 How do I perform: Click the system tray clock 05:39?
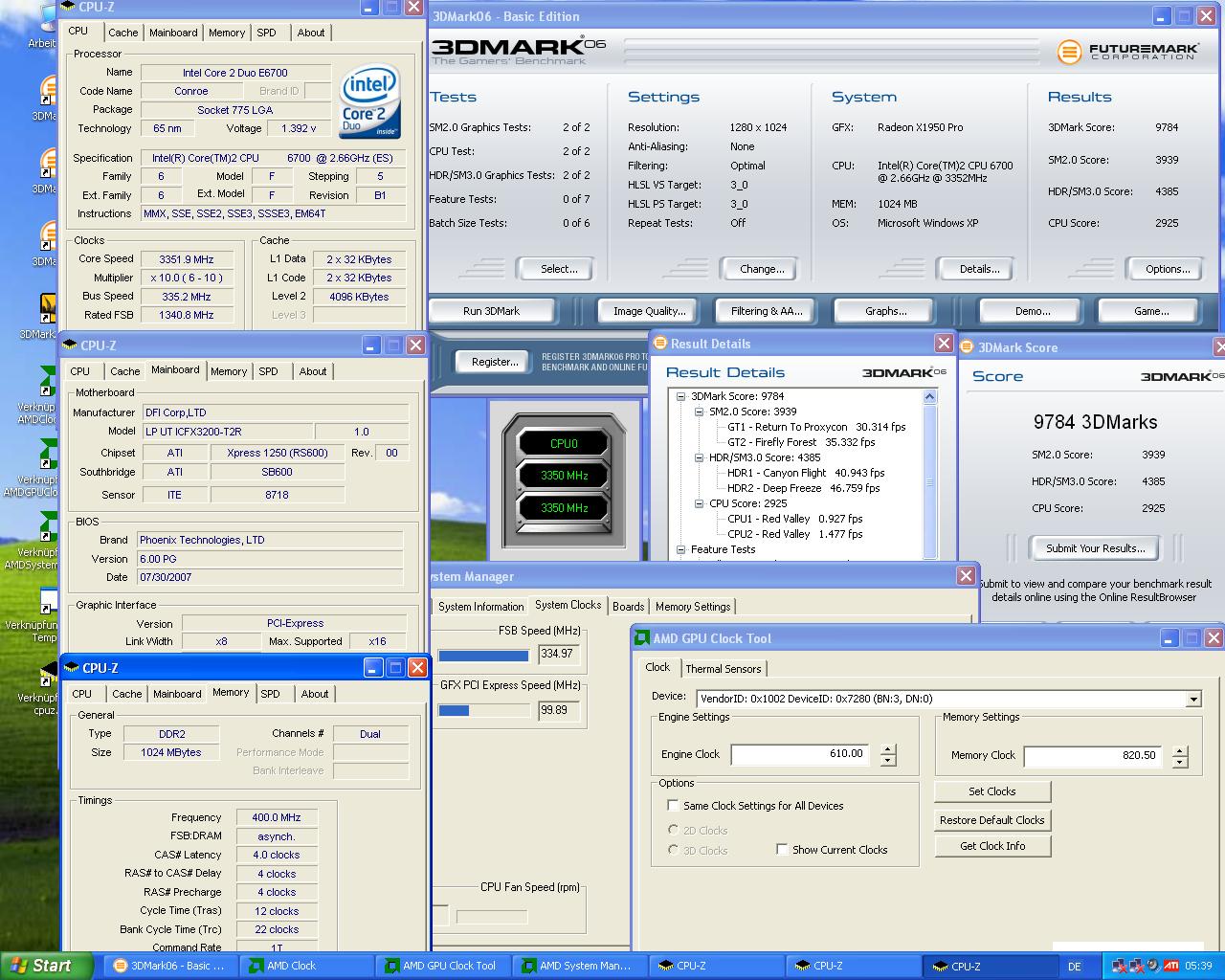pyautogui.click(x=1198, y=967)
